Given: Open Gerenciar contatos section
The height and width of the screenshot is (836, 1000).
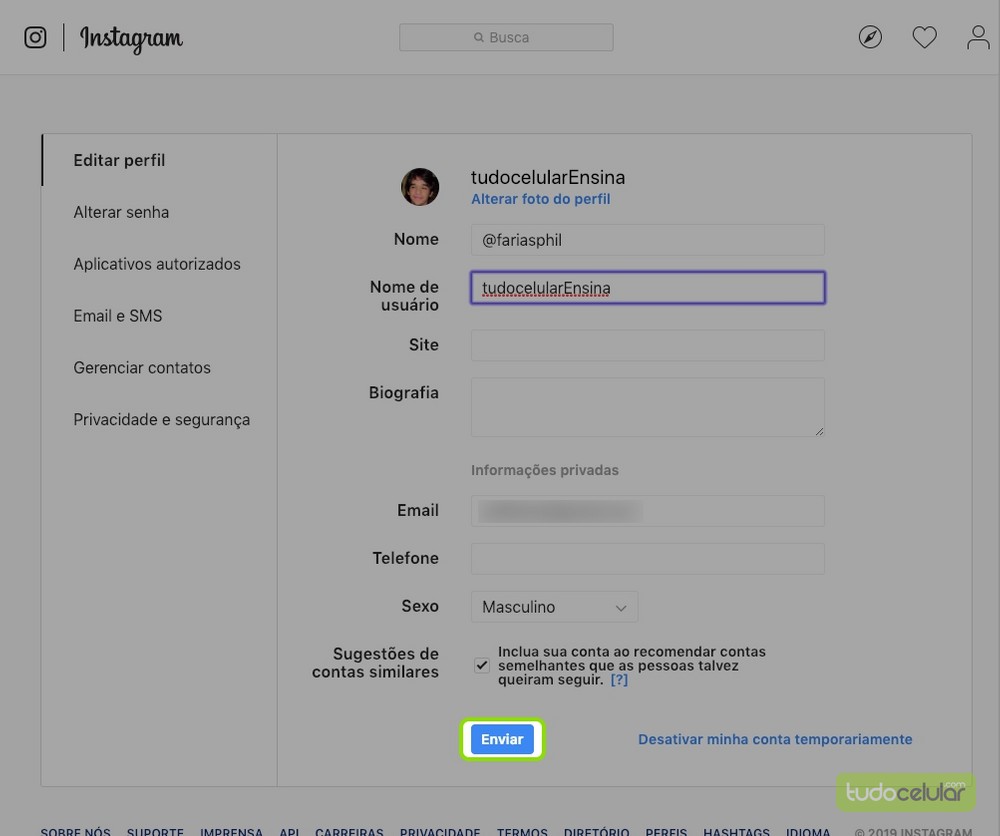Looking at the screenshot, I should pos(142,368).
